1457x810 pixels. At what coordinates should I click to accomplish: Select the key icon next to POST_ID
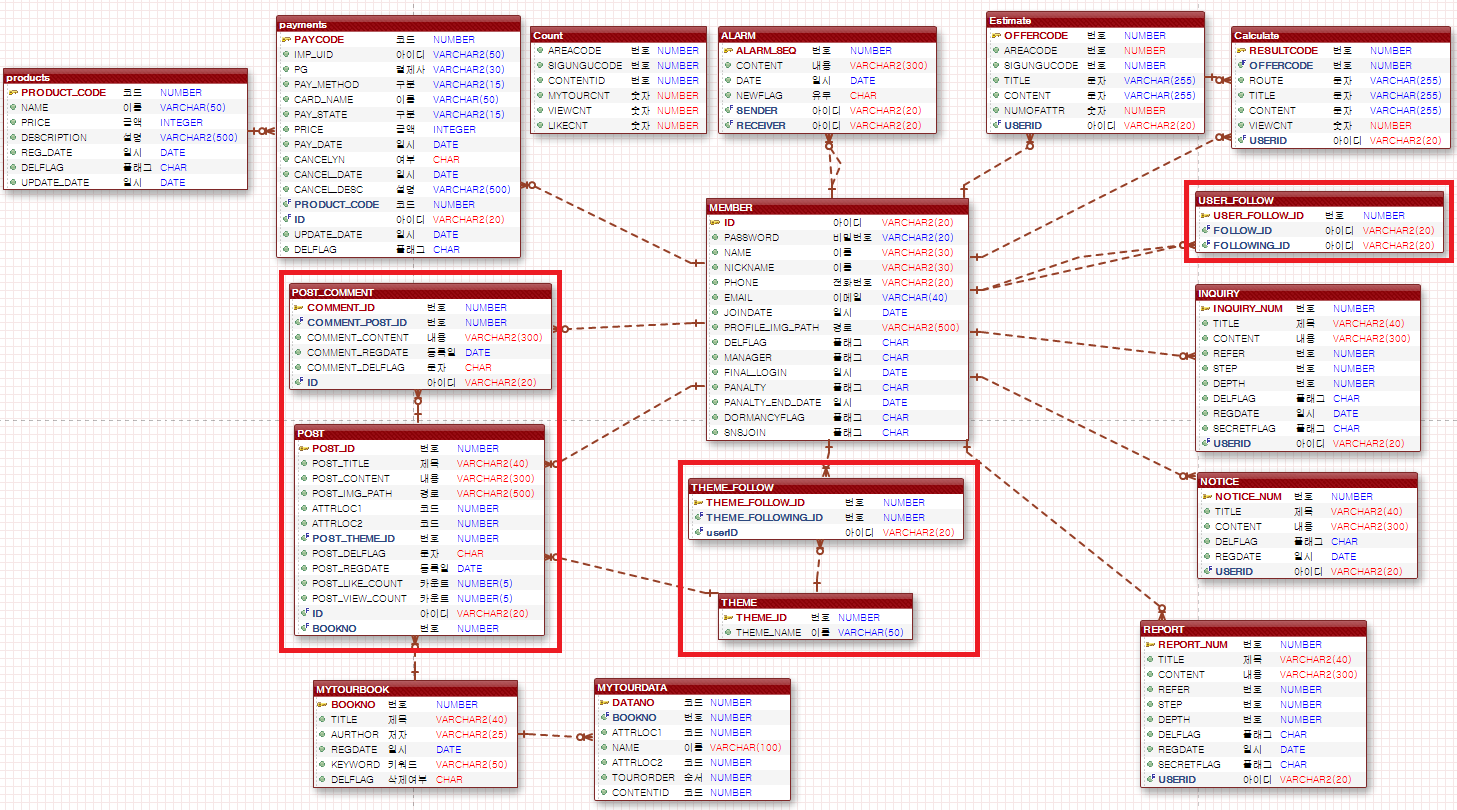coord(303,448)
